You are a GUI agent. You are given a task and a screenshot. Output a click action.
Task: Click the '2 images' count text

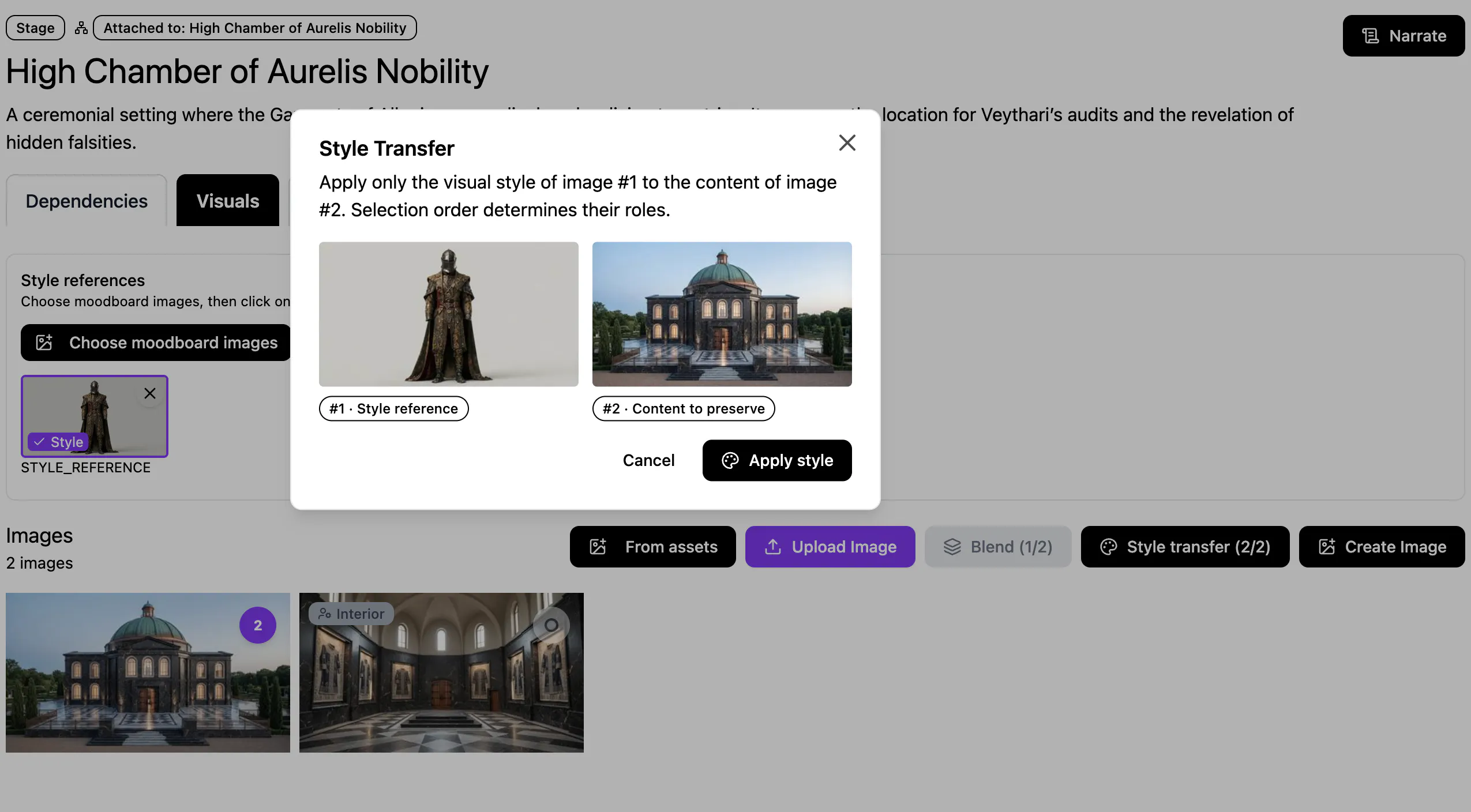point(39,563)
